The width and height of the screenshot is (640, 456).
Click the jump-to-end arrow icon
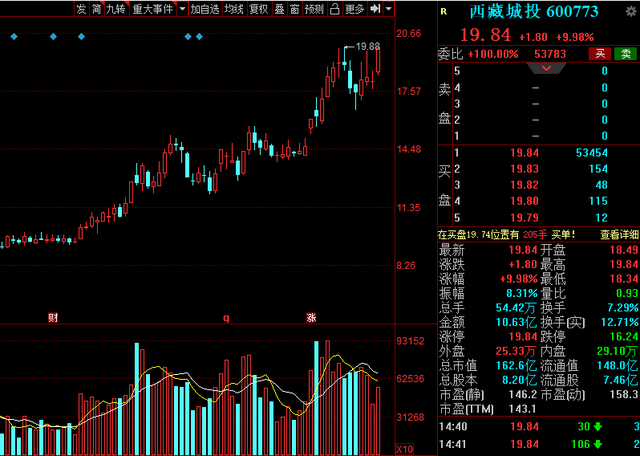pos(375,9)
